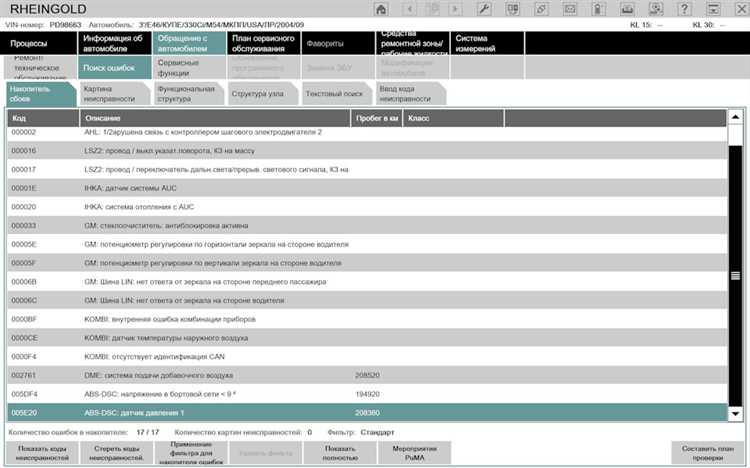750x468 pixels.
Task: Click the Стандарт filter value
Action: click(x=377, y=432)
